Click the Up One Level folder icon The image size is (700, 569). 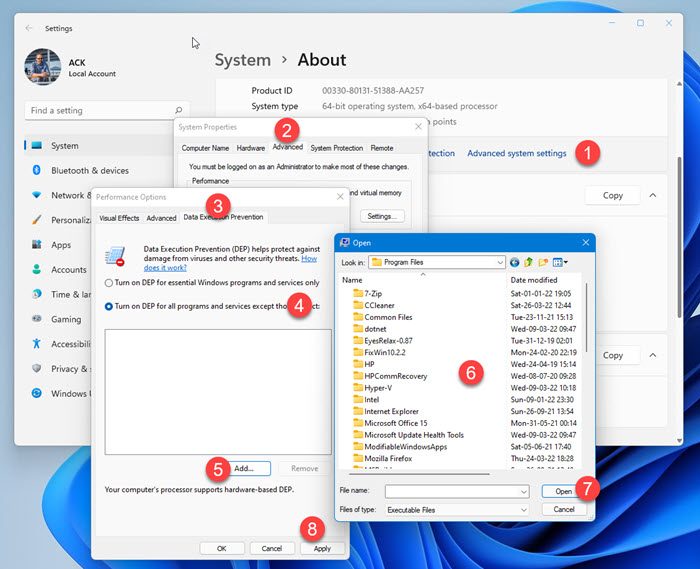[529, 262]
